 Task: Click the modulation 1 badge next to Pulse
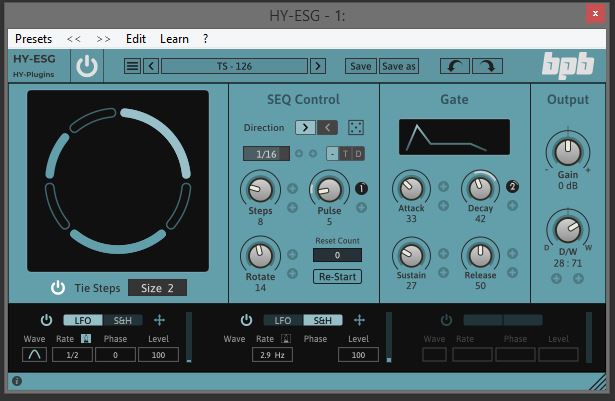tap(361, 188)
